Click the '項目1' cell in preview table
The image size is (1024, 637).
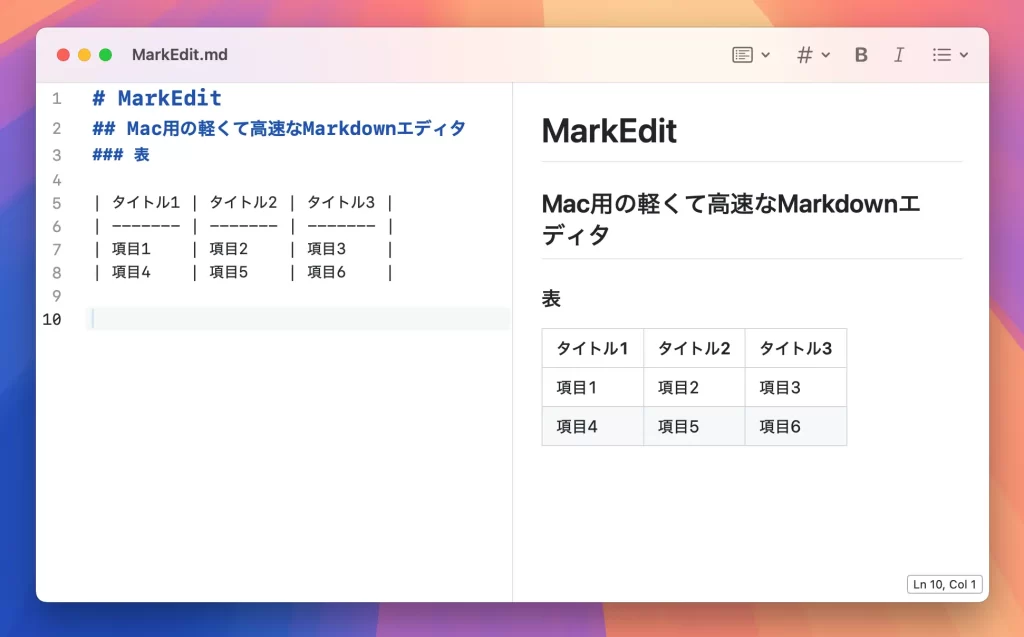coord(593,387)
